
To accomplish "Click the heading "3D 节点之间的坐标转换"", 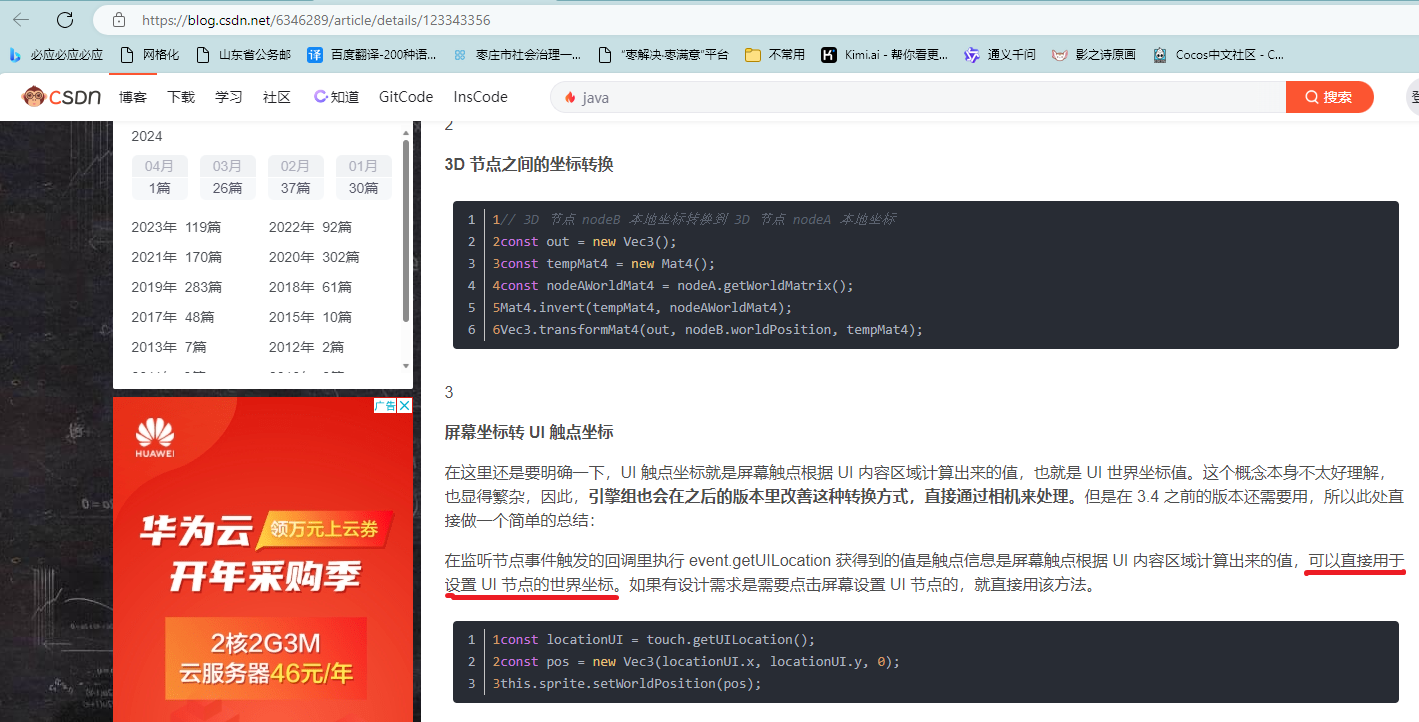I will (x=529, y=164).
